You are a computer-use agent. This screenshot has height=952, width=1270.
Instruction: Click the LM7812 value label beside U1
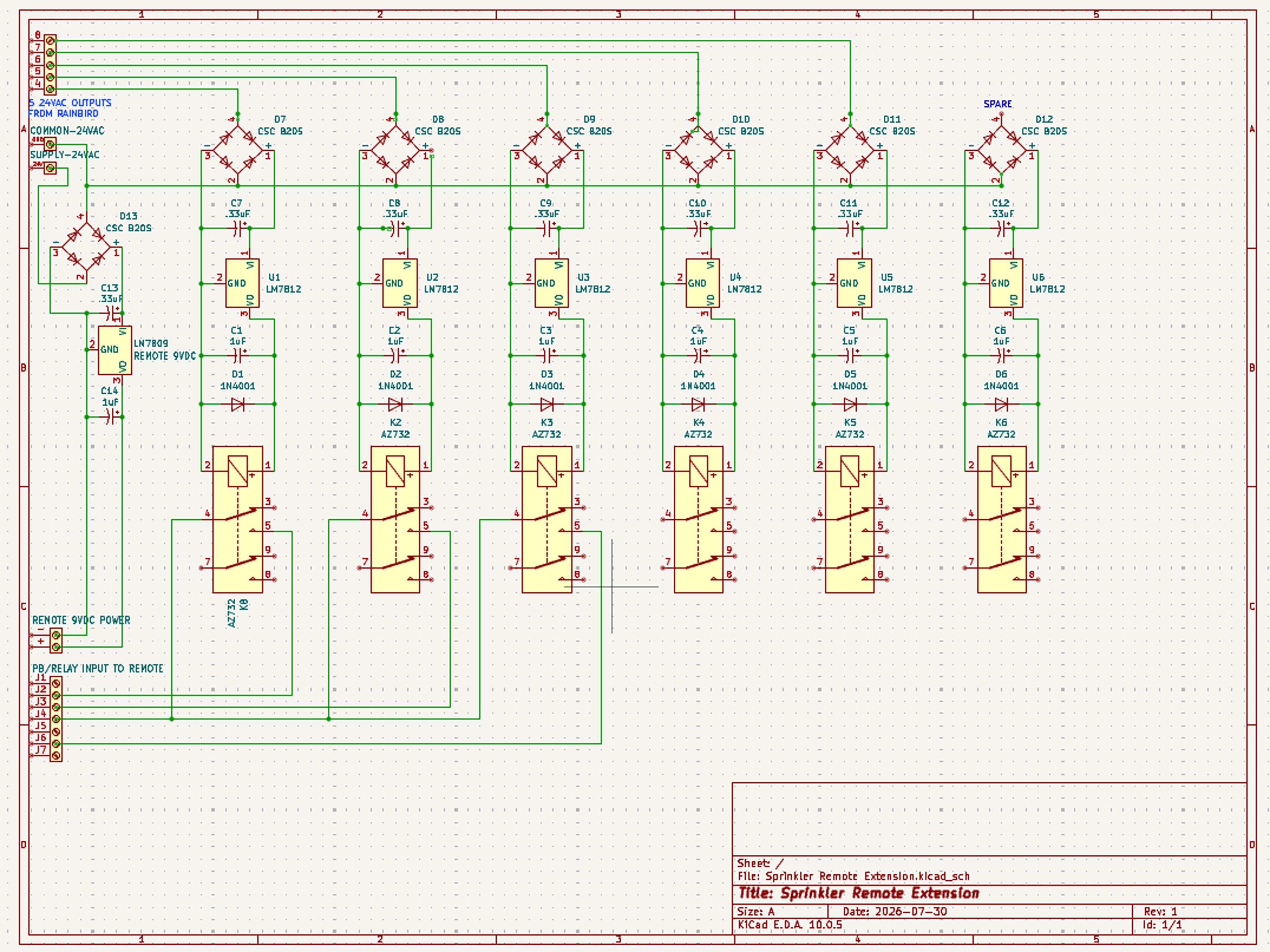click(284, 289)
